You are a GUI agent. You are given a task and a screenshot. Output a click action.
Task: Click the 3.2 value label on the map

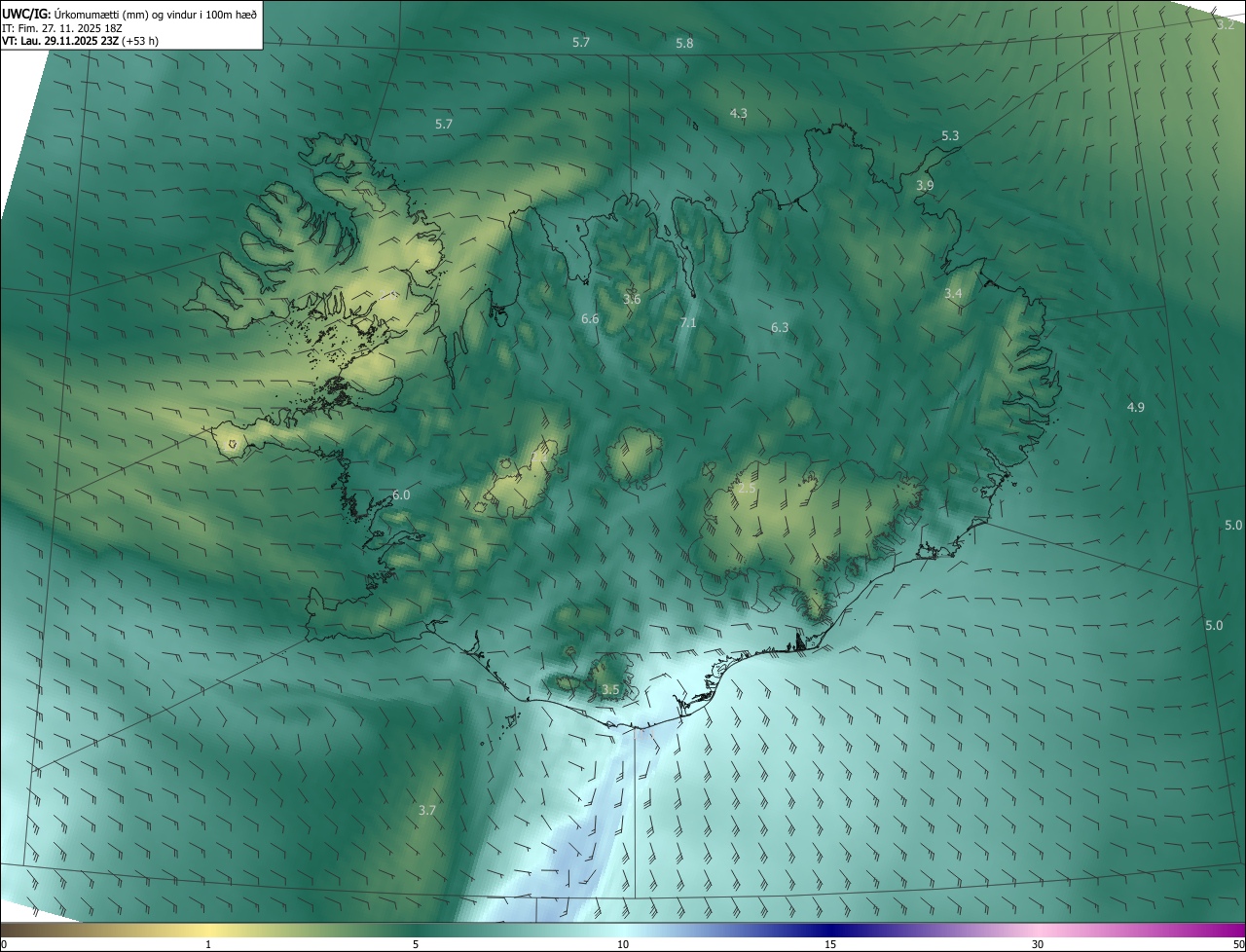point(1225,25)
